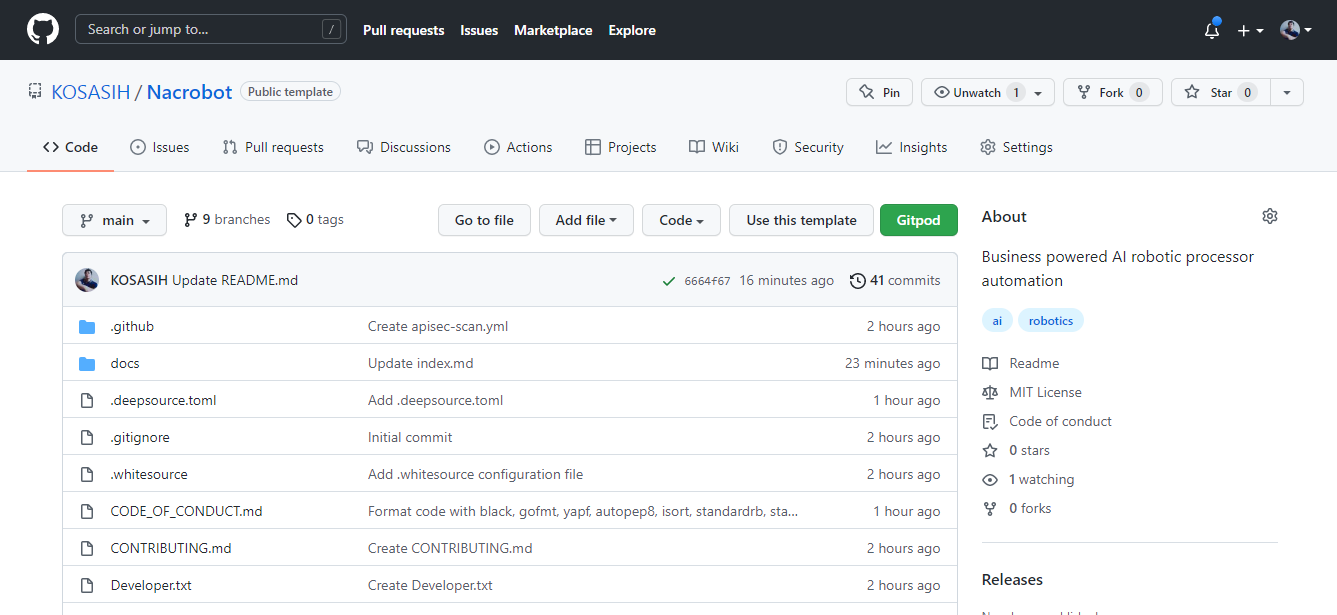
Task: View the 0 stars list
Action: click(x=1016, y=450)
